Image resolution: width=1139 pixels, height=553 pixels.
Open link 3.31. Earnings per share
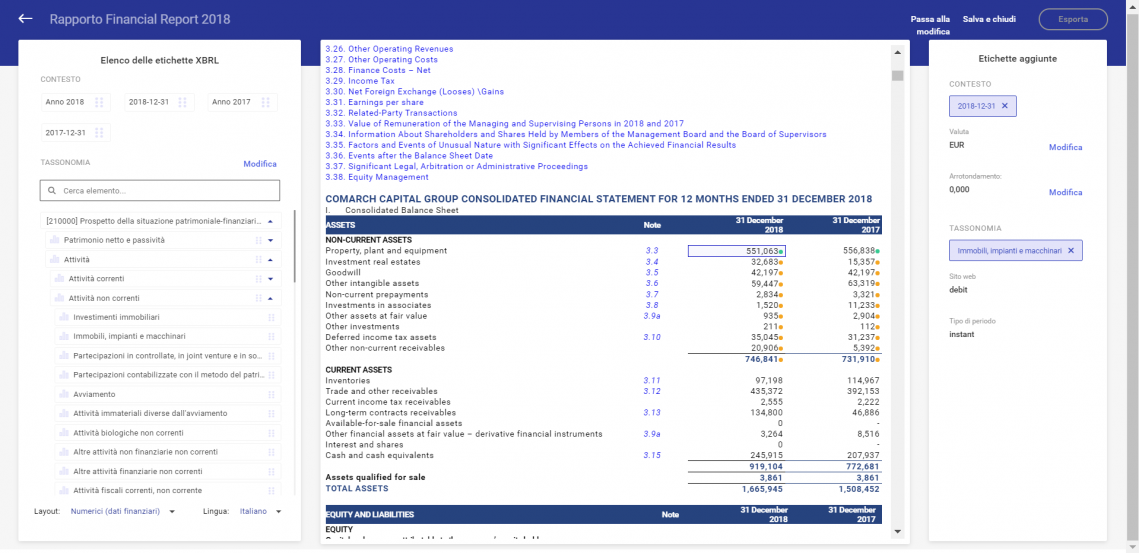point(374,102)
